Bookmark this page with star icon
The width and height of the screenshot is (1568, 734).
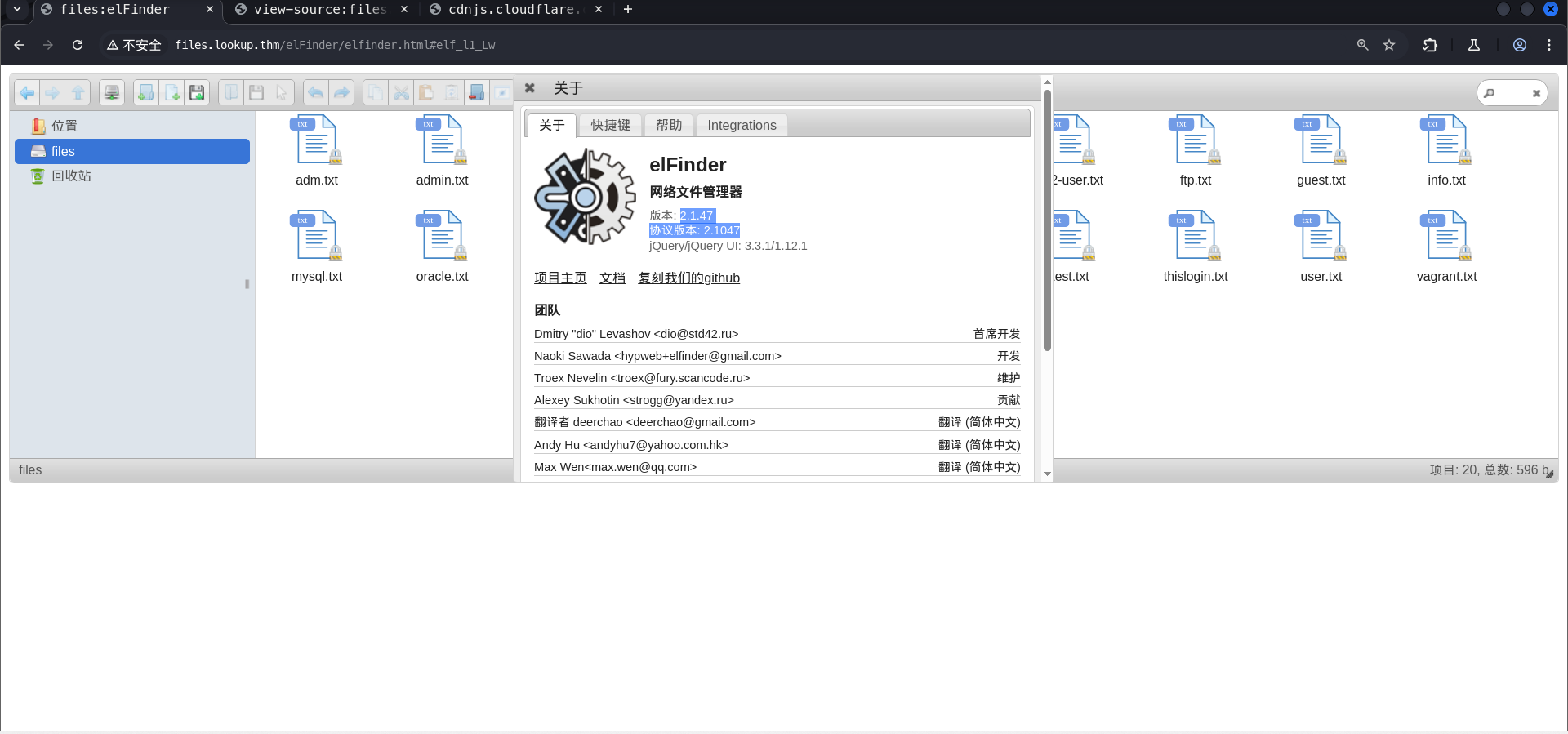pyautogui.click(x=1389, y=45)
